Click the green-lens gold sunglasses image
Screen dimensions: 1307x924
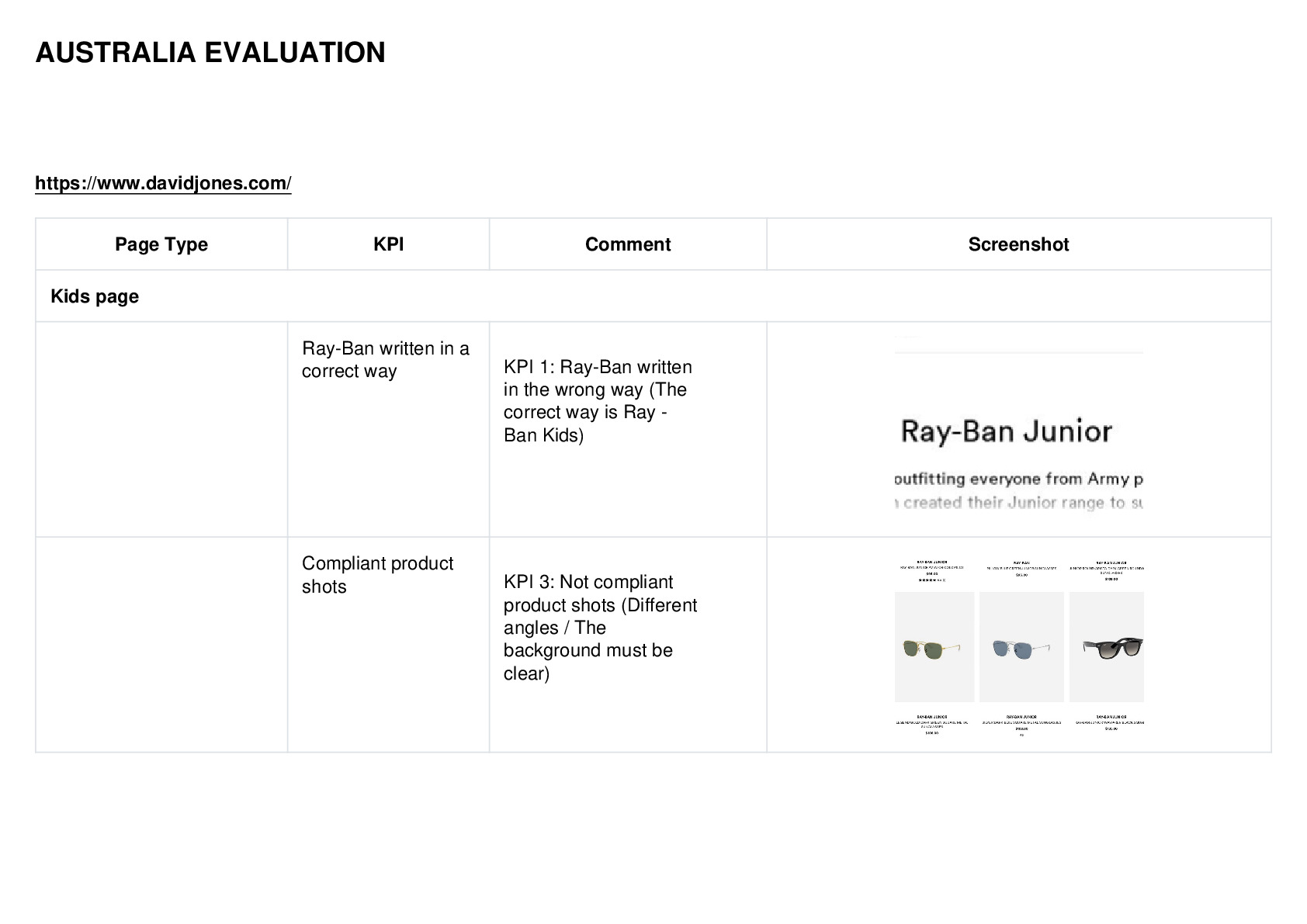coord(934,647)
